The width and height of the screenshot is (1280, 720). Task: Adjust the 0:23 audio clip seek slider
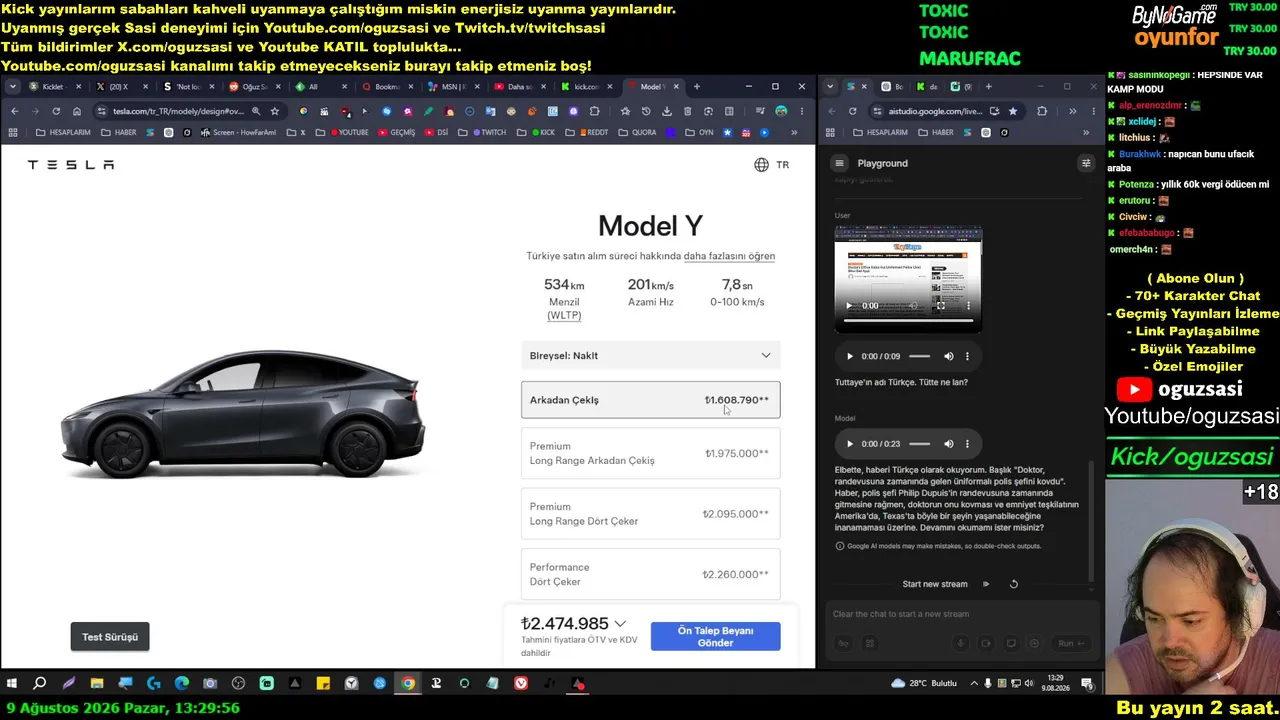[920, 444]
